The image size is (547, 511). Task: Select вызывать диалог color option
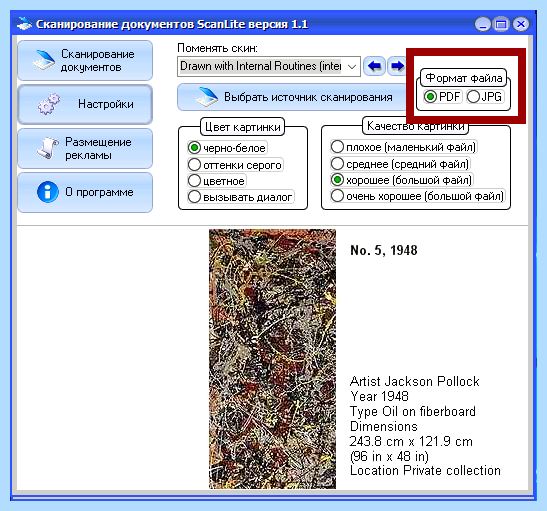coord(241,197)
